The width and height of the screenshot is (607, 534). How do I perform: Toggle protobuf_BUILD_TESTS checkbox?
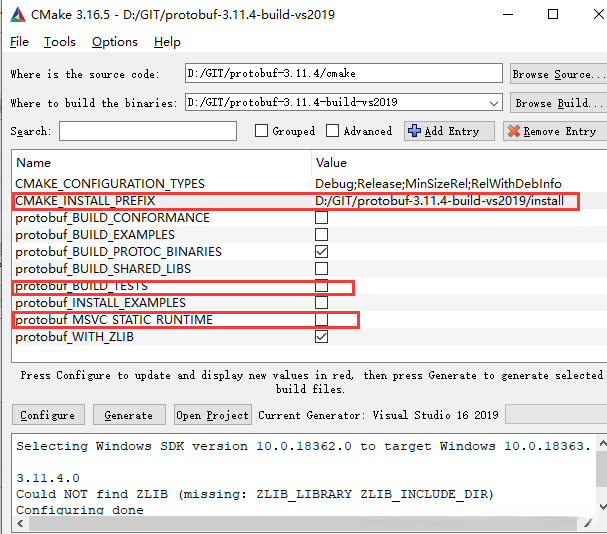[321, 286]
